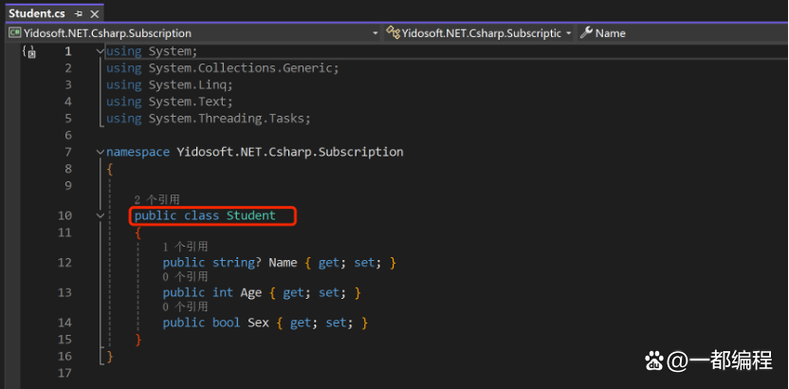Screen dimensions: 789x389
Task: Click 'using System;' on line 1
Action: coord(151,51)
